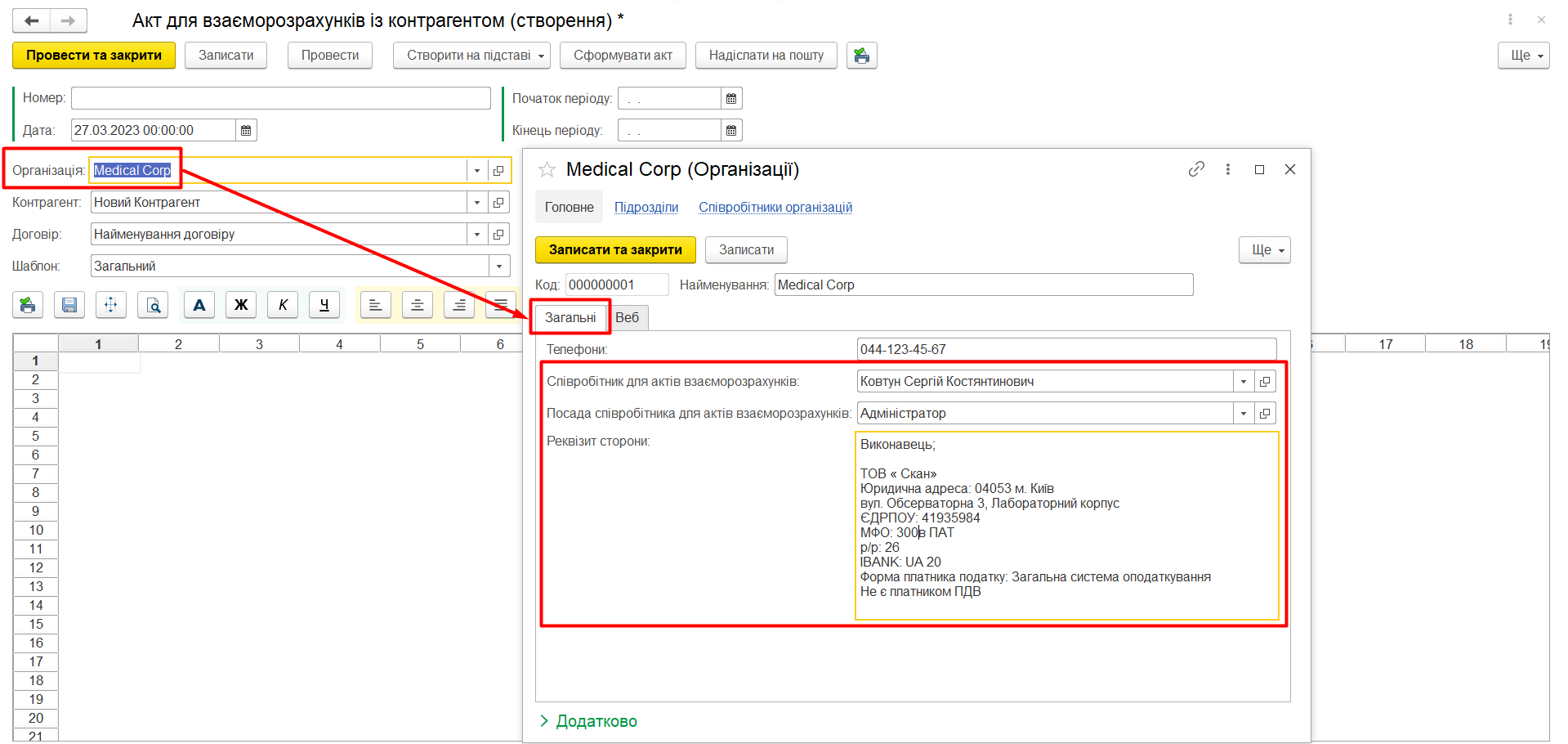Open Підрозділи navigation link
The width and height of the screenshot is (1568, 744).
coord(646,208)
